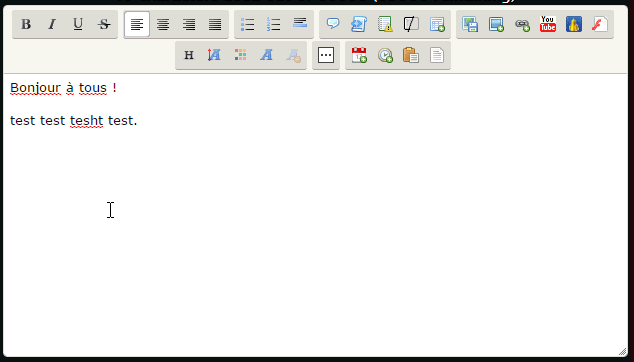Screen dimensions: 634x362
Task: Enable underline formatting
Action: (x=78, y=24)
